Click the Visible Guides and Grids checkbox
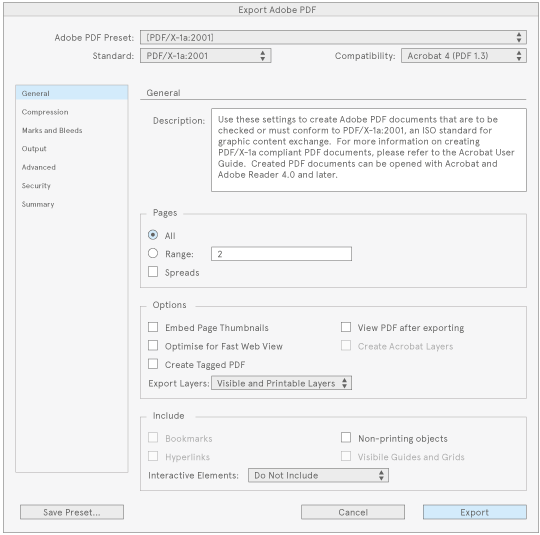This screenshot has height=535, width=540. point(346,456)
